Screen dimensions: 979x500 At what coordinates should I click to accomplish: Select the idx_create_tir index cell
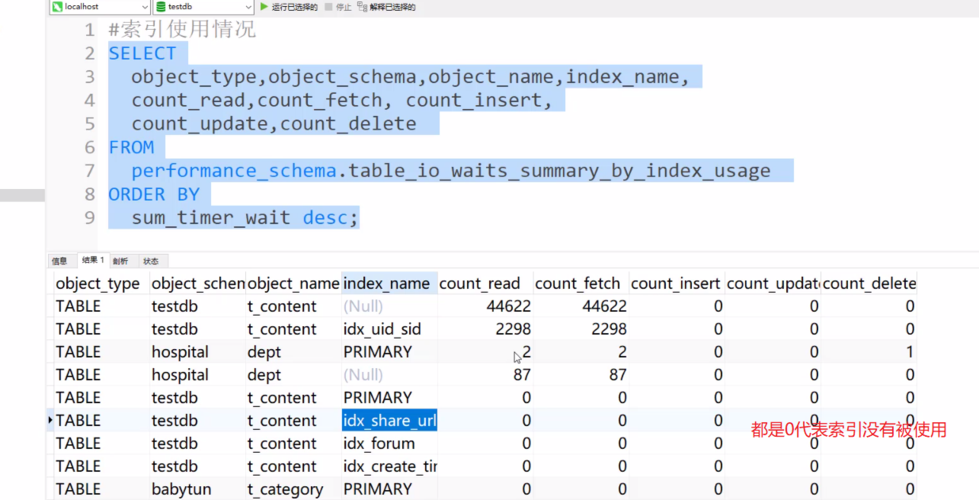pyautogui.click(x=389, y=466)
